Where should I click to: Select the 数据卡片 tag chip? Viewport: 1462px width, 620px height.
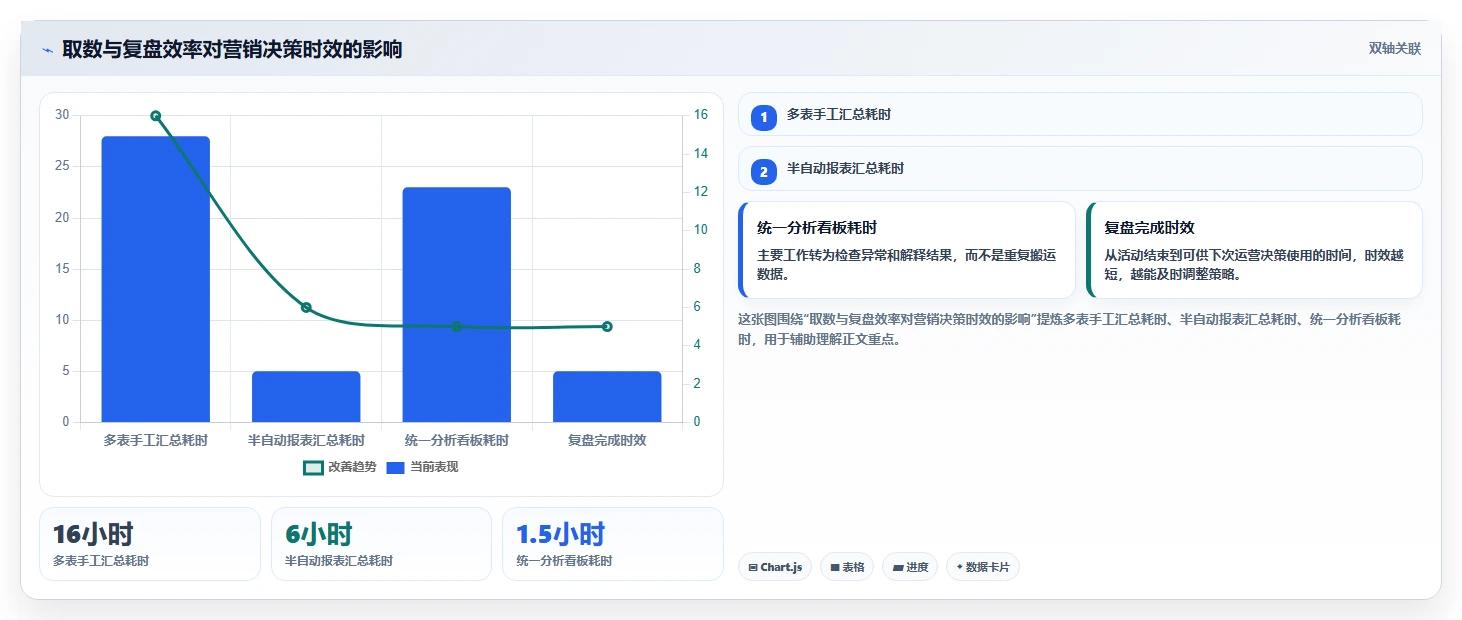point(983,567)
